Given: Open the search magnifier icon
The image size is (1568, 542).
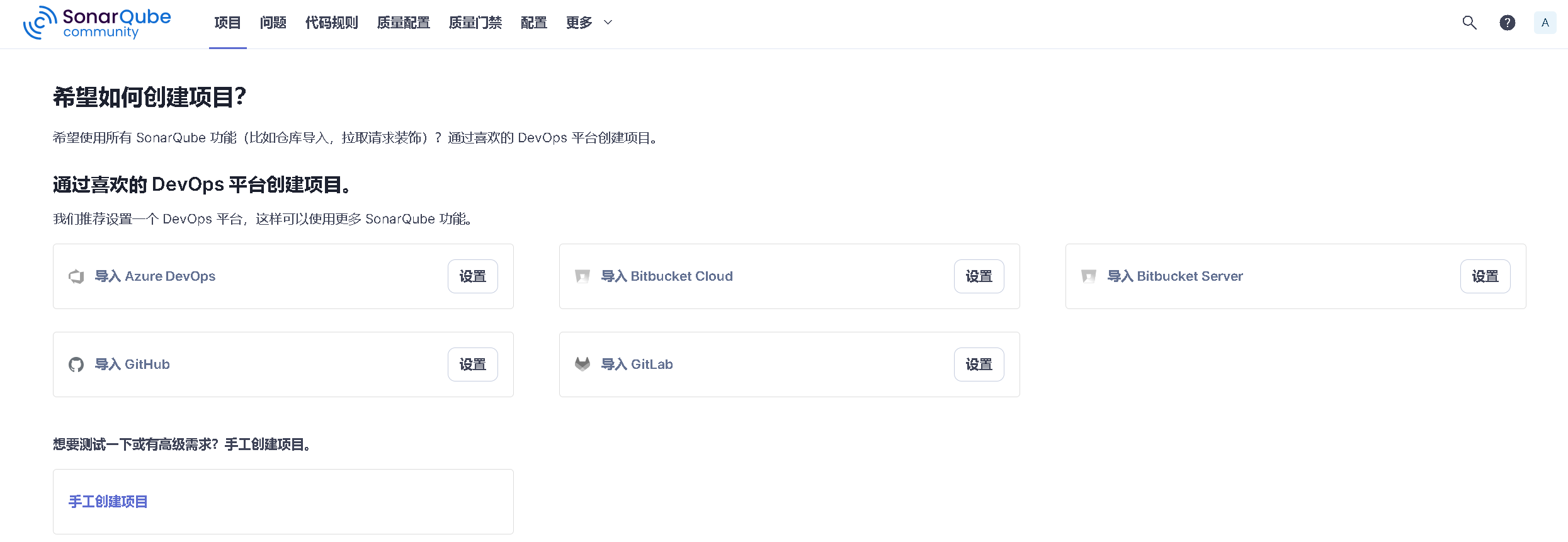Looking at the screenshot, I should click(1469, 23).
